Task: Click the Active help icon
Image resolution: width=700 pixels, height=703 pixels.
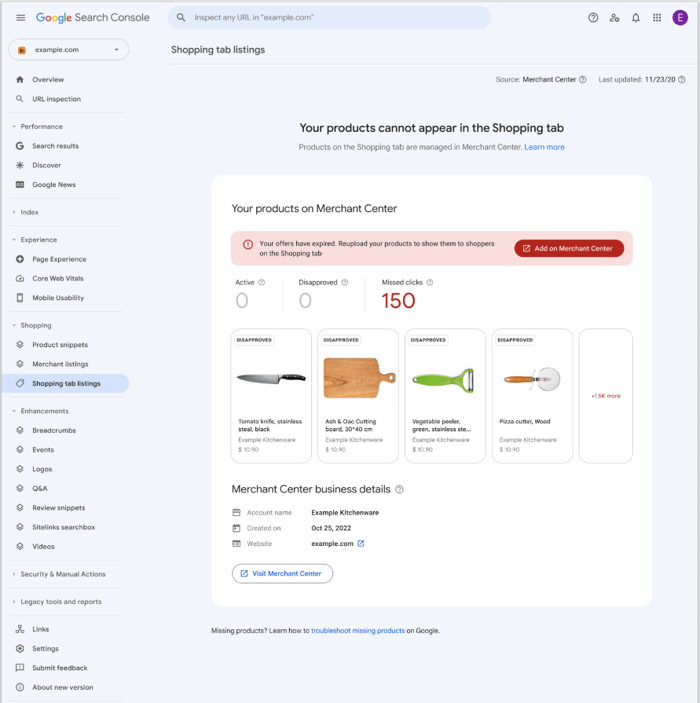Action: tap(261, 282)
